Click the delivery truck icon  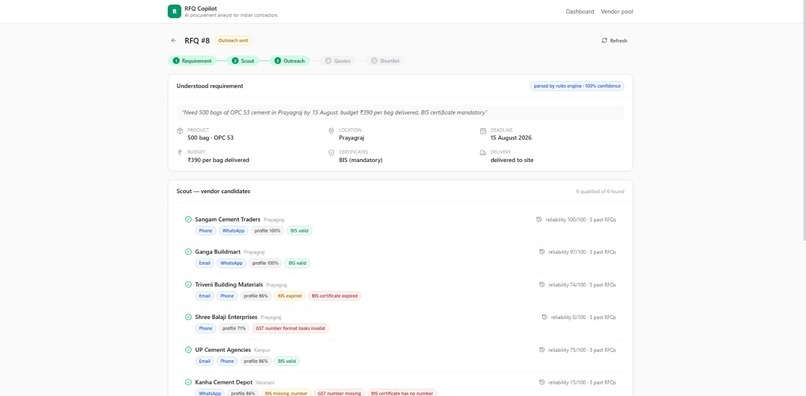click(483, 153)
